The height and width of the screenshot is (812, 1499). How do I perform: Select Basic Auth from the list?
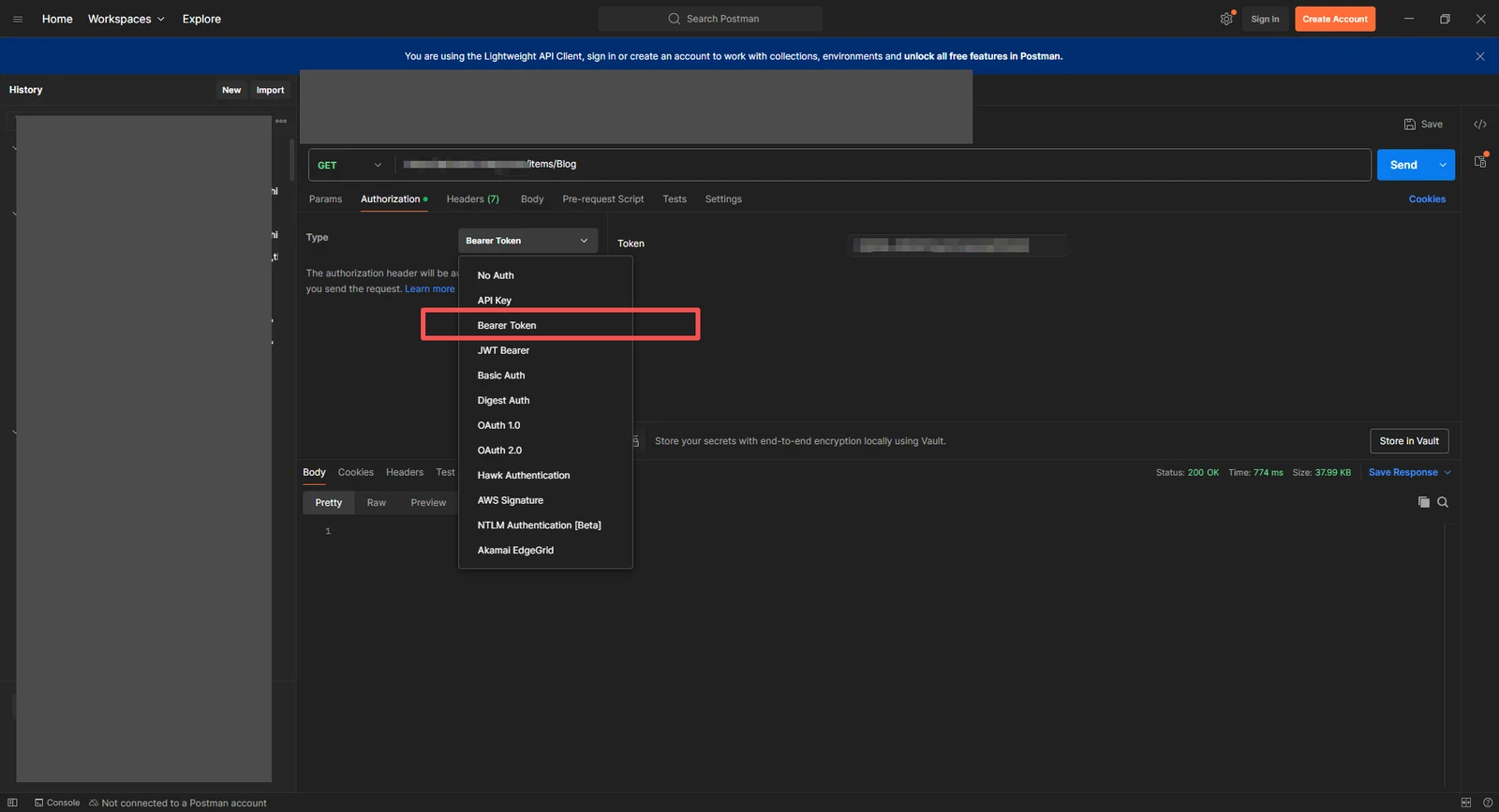pyautogui.click(x=545, y=376)
